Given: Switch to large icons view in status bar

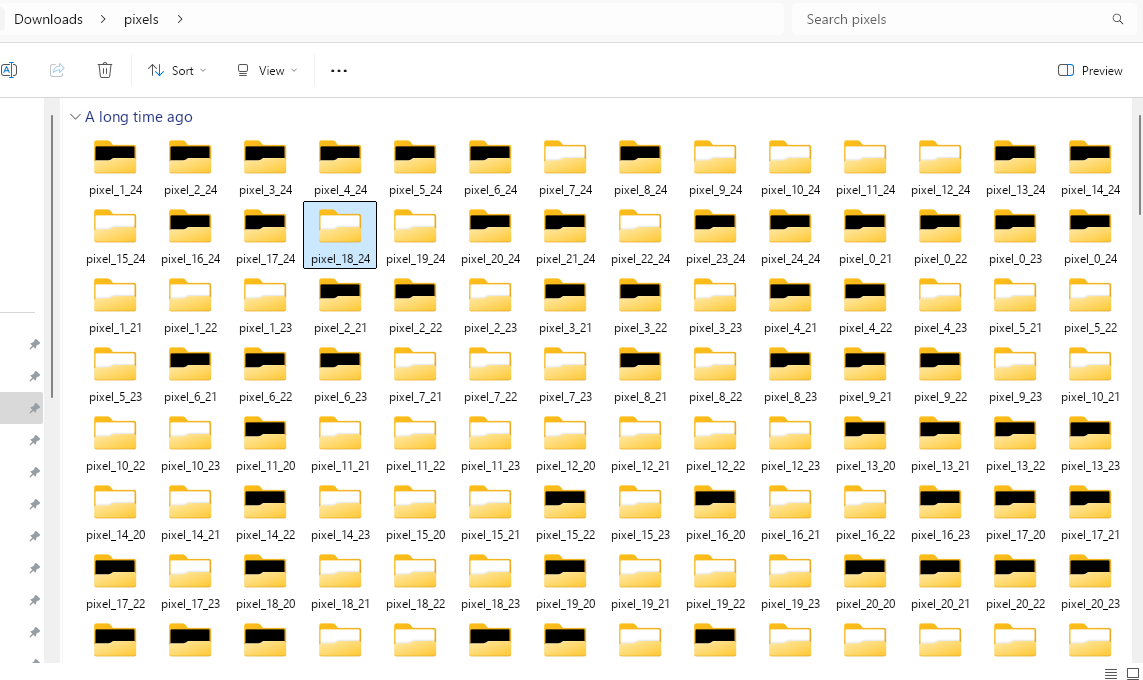Looking at the screenshot, I should 1133,673.
